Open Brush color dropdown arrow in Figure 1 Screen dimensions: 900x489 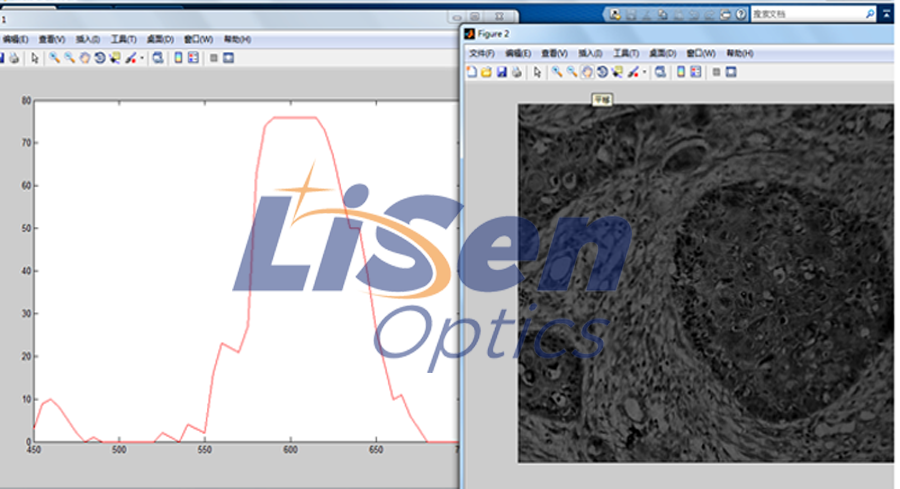pos(142,58)
